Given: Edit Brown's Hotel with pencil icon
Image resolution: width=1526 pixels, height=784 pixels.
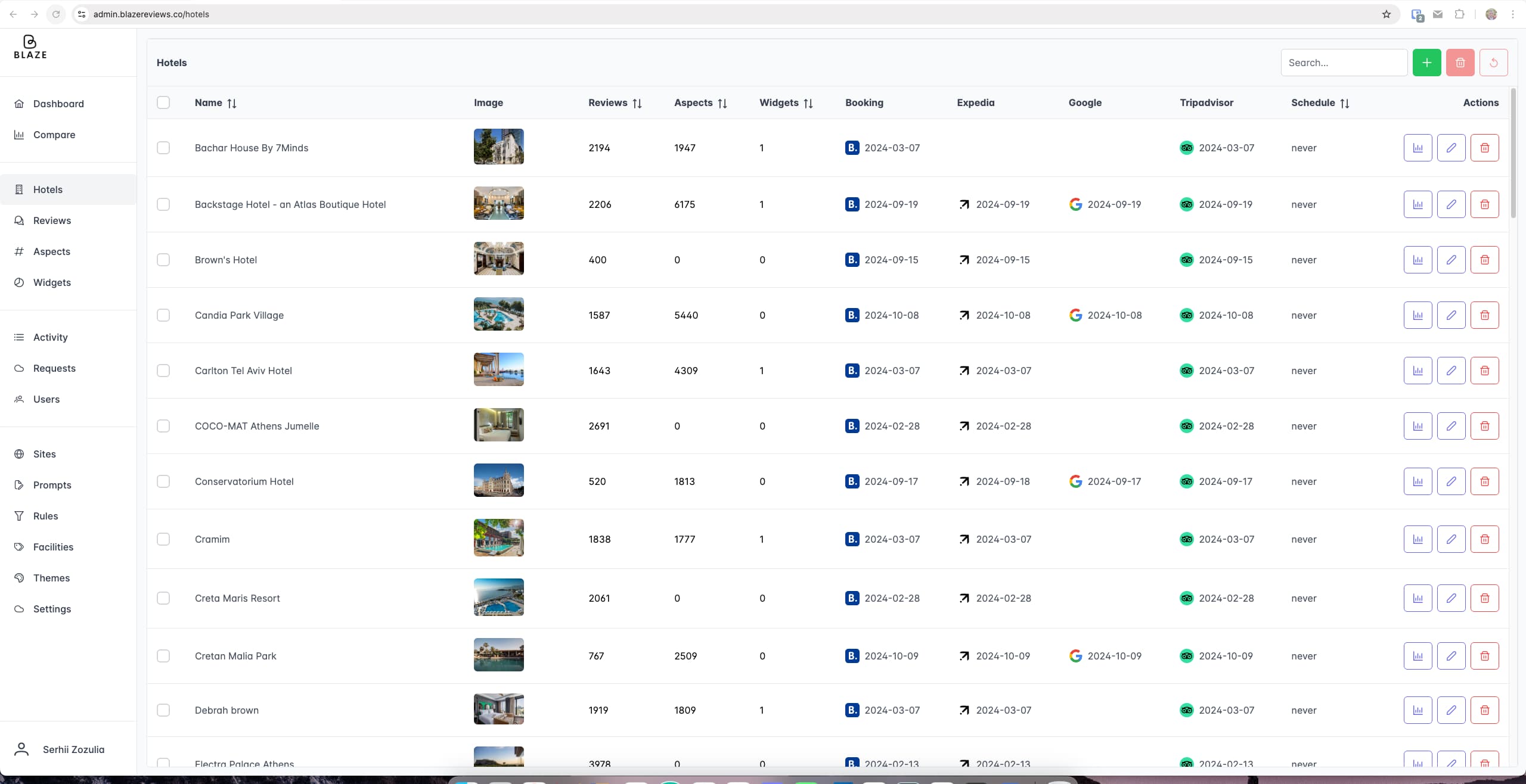Looking at the screenshot, I should [x=1451, y=260].
